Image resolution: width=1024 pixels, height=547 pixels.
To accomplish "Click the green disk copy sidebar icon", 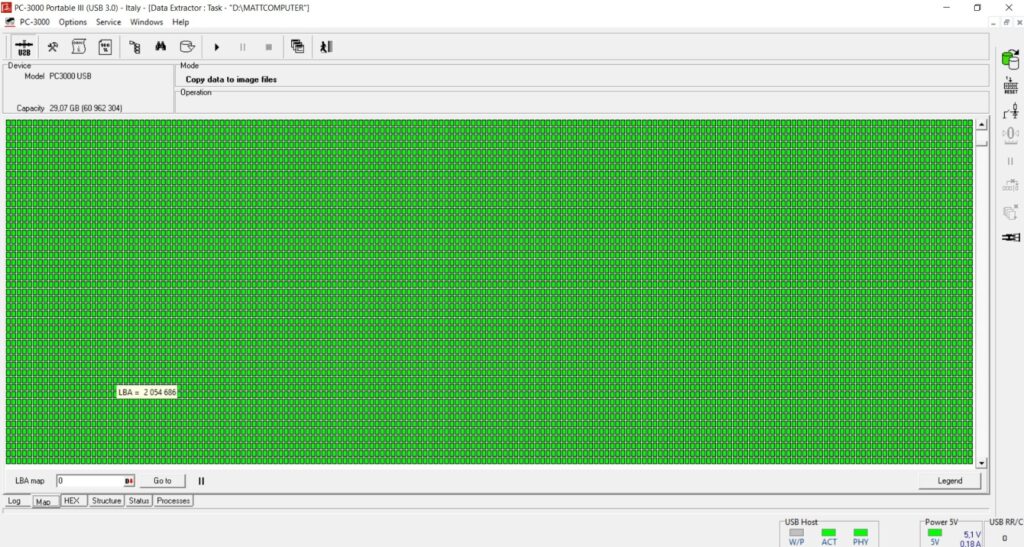I will tap(1010, 59).
